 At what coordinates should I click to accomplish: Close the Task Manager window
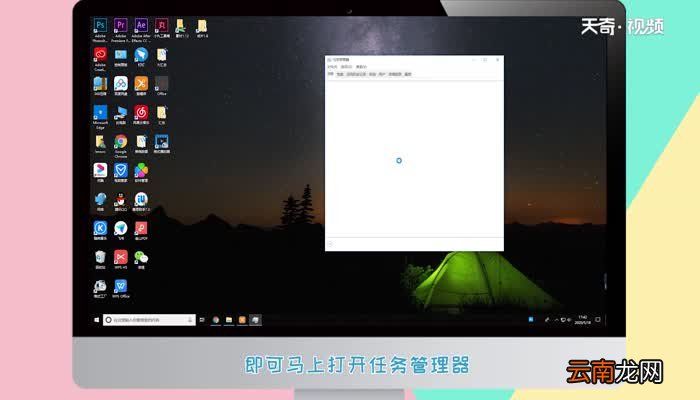click(498, 59)
